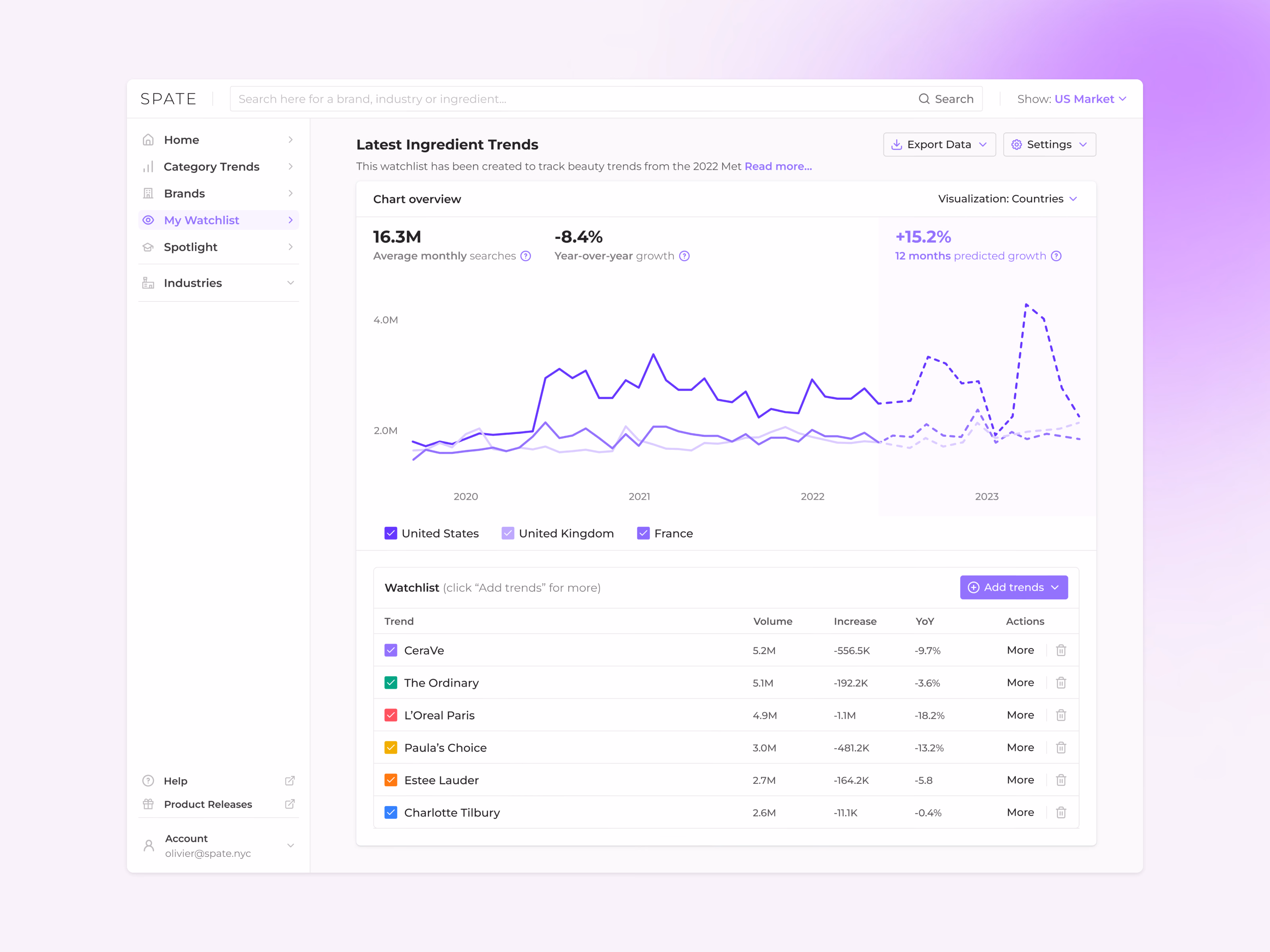Open the Export Data dropdown

(939, 145)
